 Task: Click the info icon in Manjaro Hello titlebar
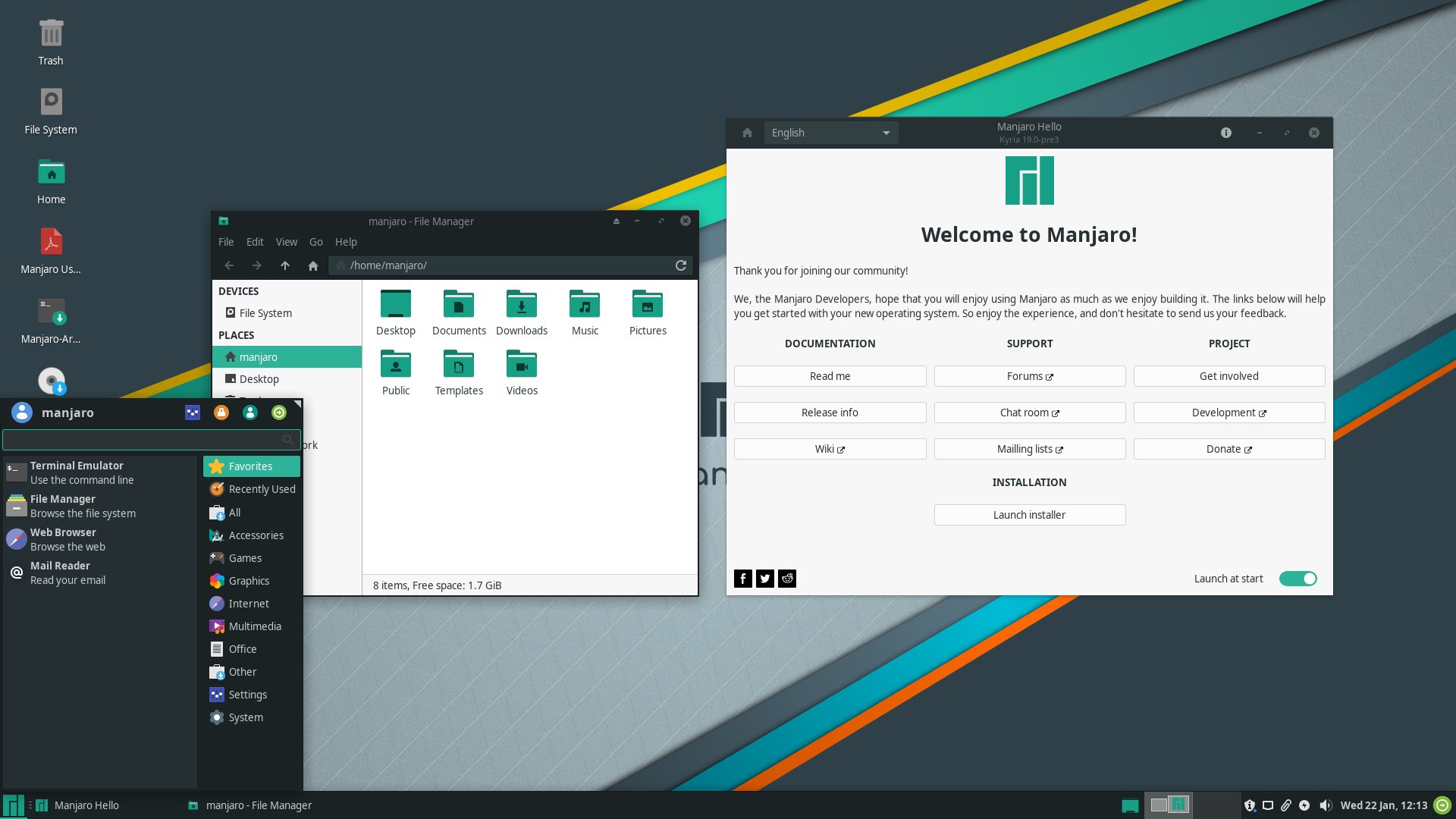1225,132
